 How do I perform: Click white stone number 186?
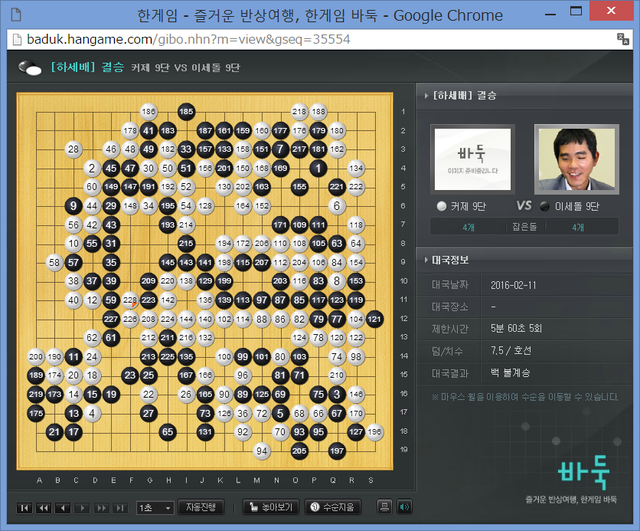(149, 111)
